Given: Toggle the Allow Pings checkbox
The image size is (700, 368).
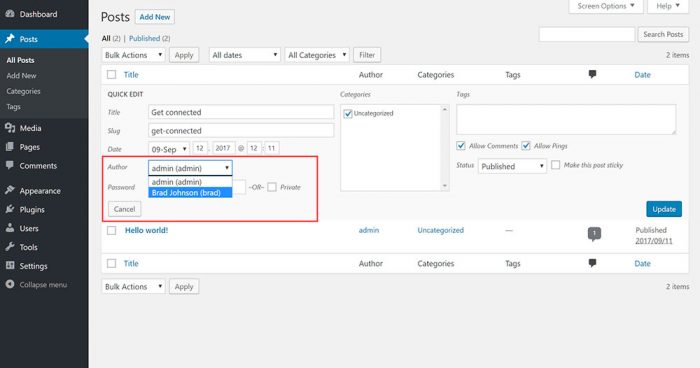Looking at the screenshot, I should (526, 146).
